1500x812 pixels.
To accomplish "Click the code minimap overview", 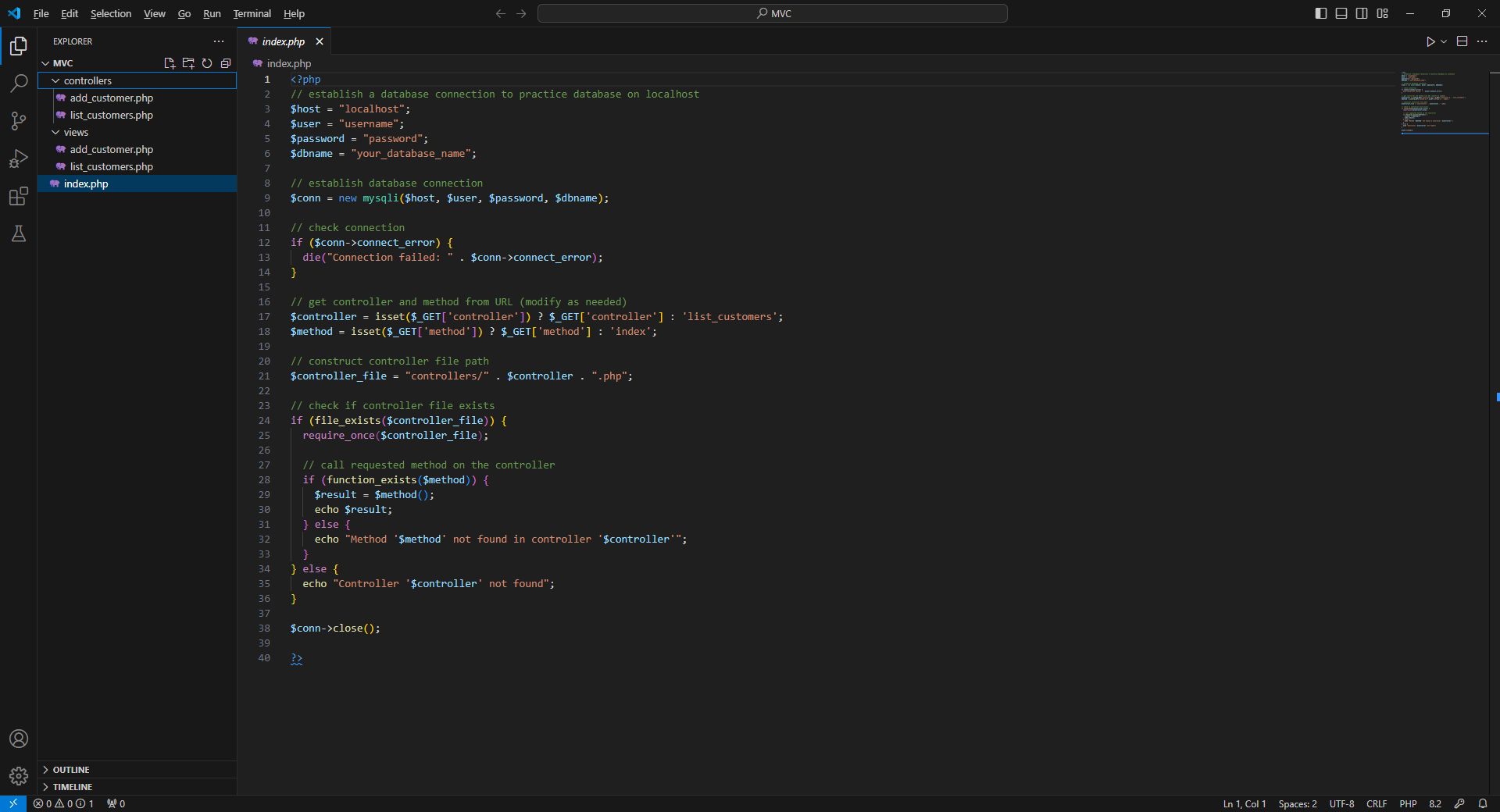I will [x=1445, y=103].
